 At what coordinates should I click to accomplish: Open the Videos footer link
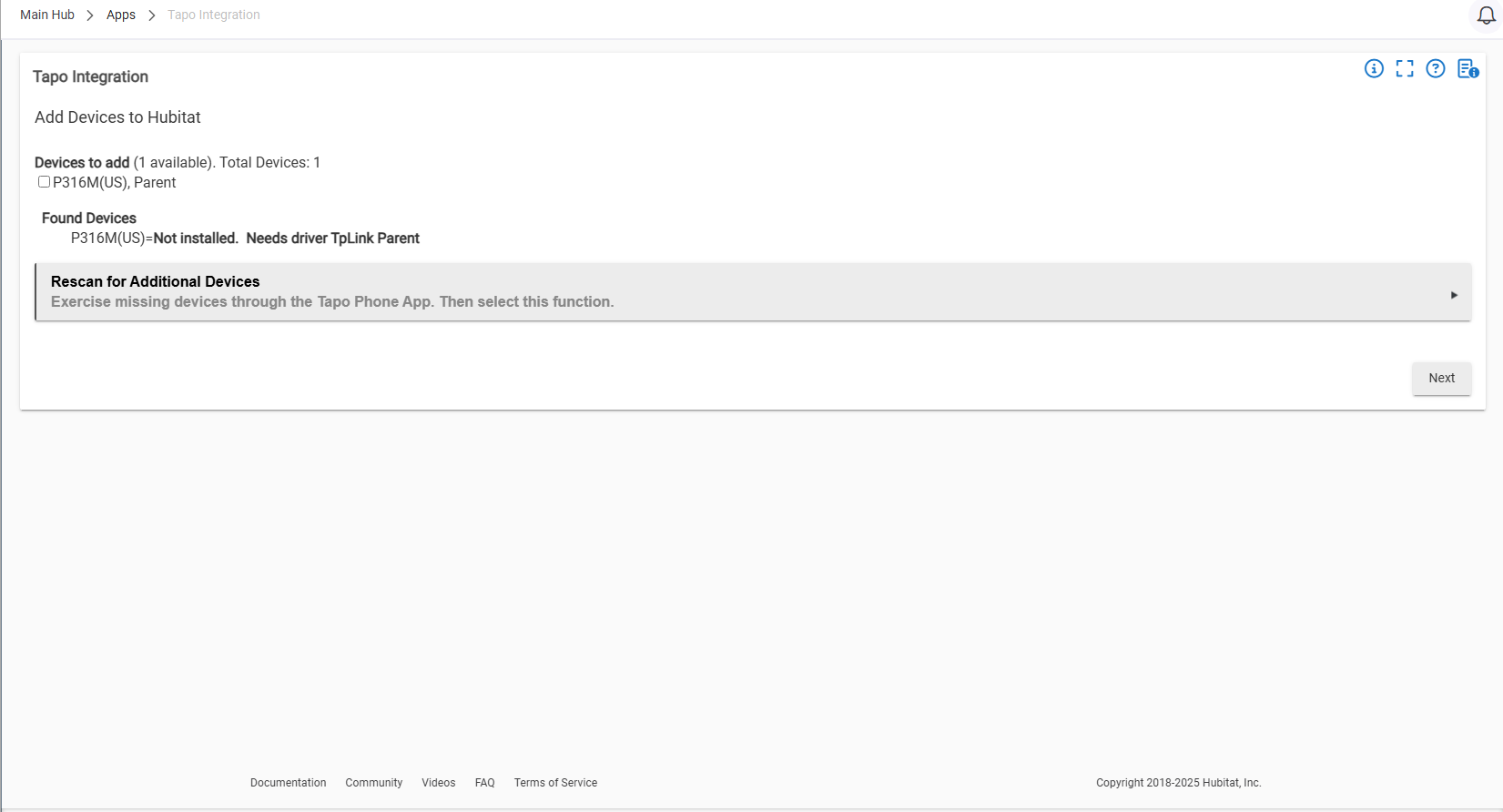(x=438, y=783)
